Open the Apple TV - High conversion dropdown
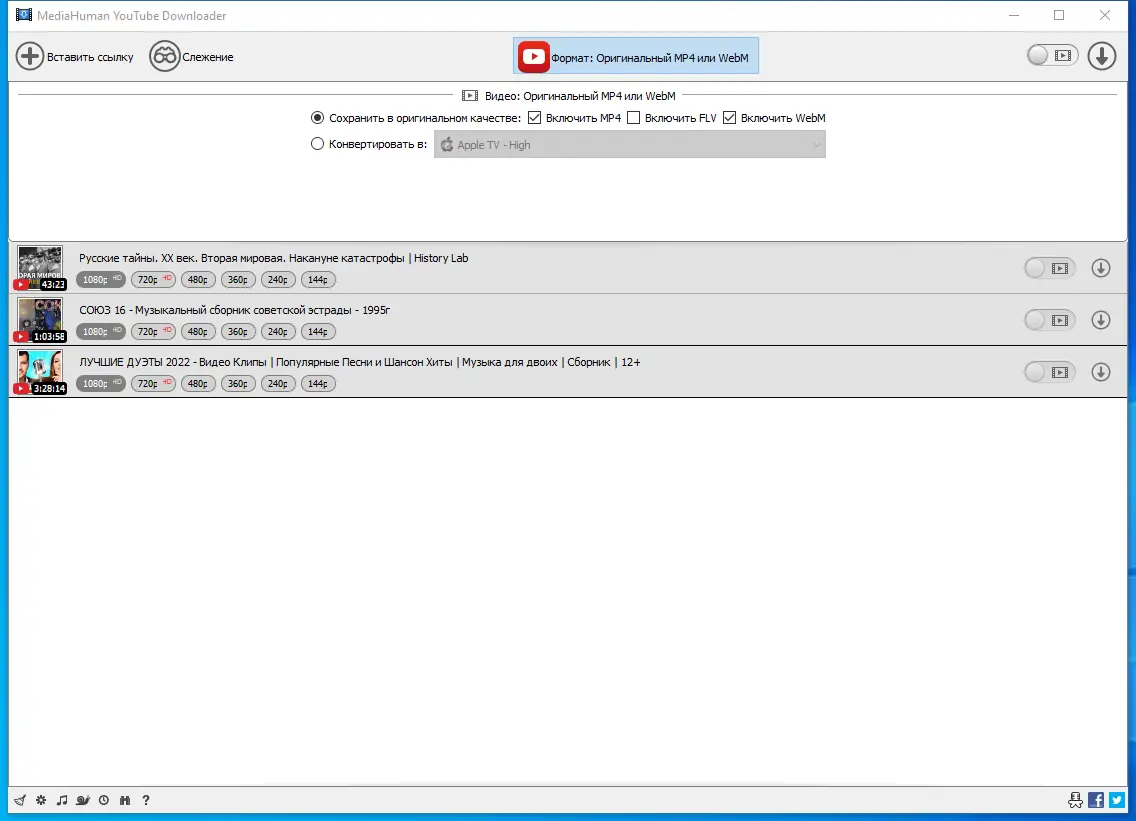Image resolution: width=1136 pixels, height=821 pixels. pyautogui.click(x=630, y=144)
